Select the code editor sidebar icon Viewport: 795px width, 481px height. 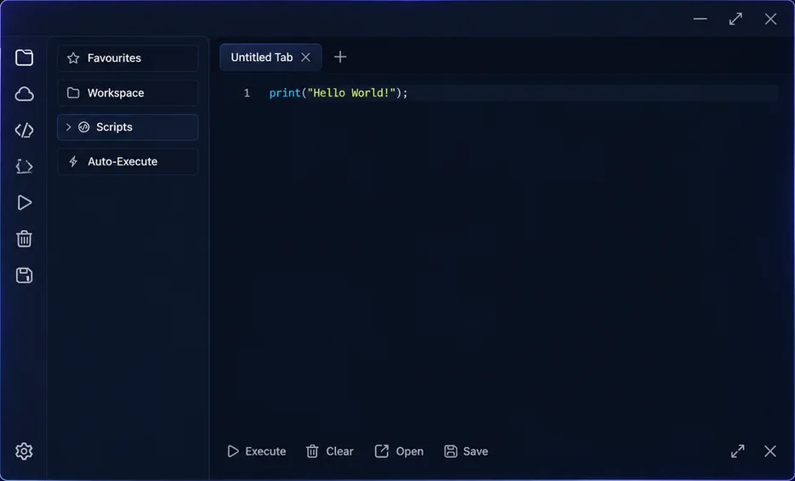pos(24,130)
